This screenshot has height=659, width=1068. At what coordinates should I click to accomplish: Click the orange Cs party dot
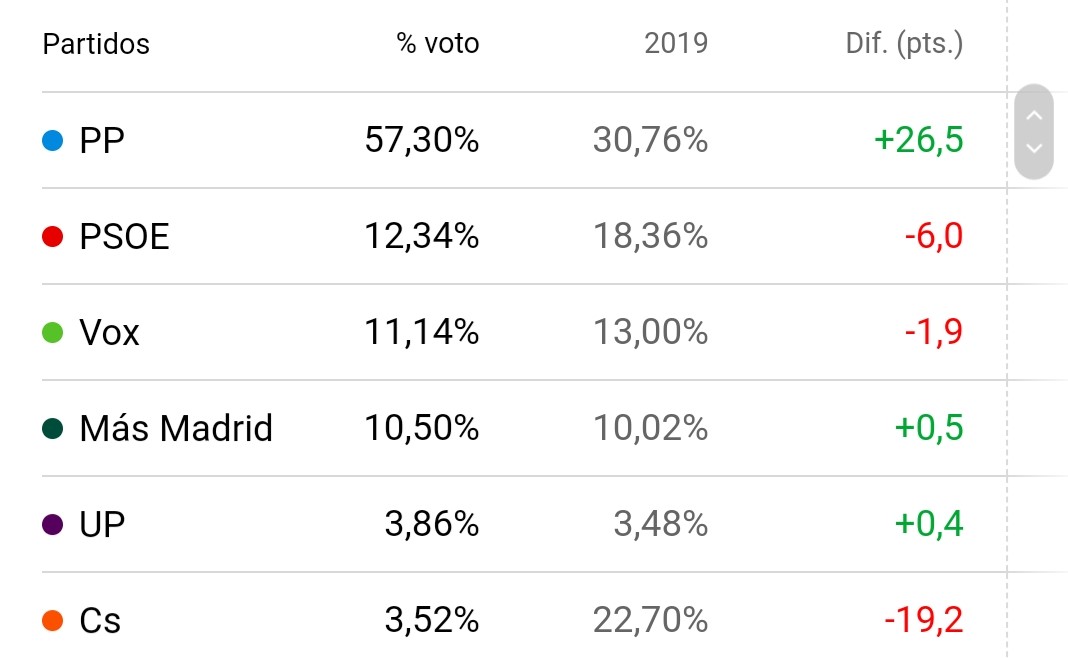point(53,621)
